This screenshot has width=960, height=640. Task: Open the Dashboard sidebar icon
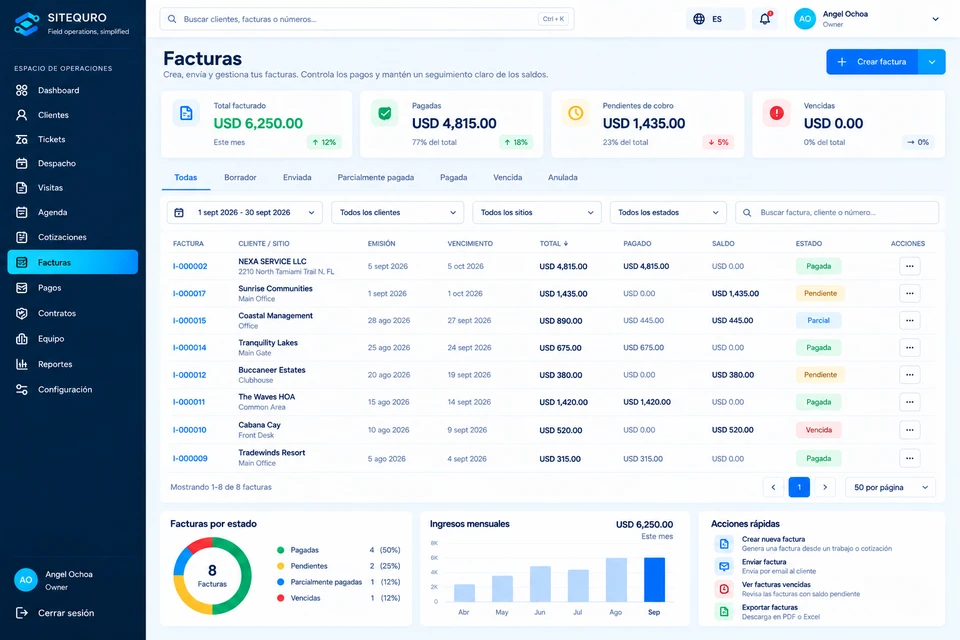tap(21, 91)
